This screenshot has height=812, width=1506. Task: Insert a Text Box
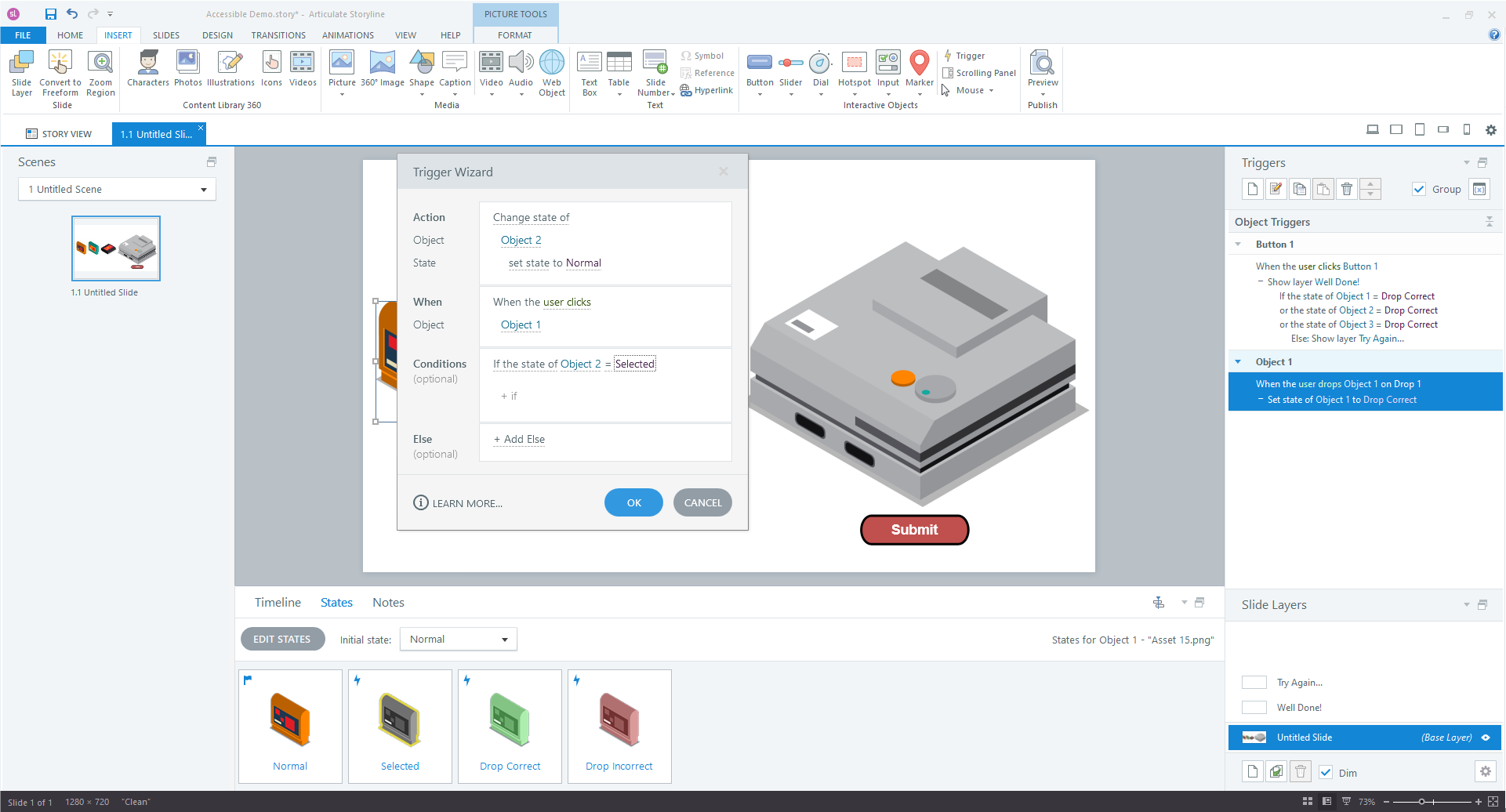(590, 73)
